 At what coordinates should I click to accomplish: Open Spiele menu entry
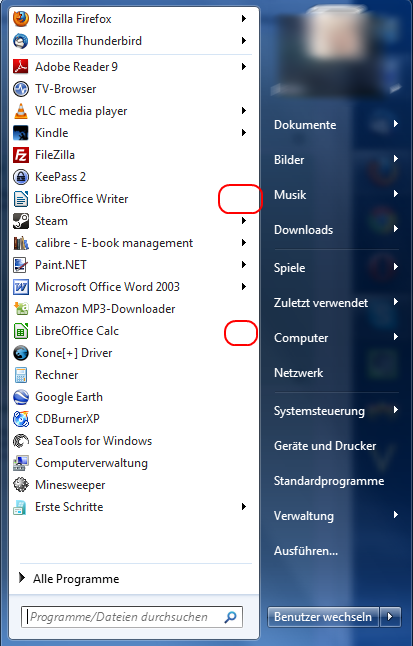289,268
